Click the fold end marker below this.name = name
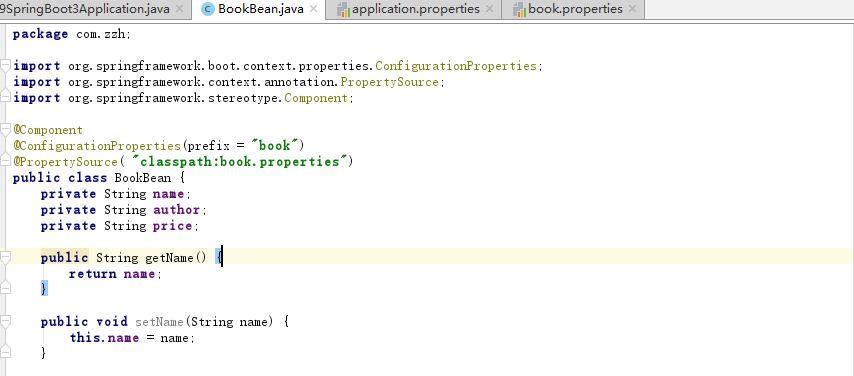Viewport: 854px width, 376px height. coord(5,352)
